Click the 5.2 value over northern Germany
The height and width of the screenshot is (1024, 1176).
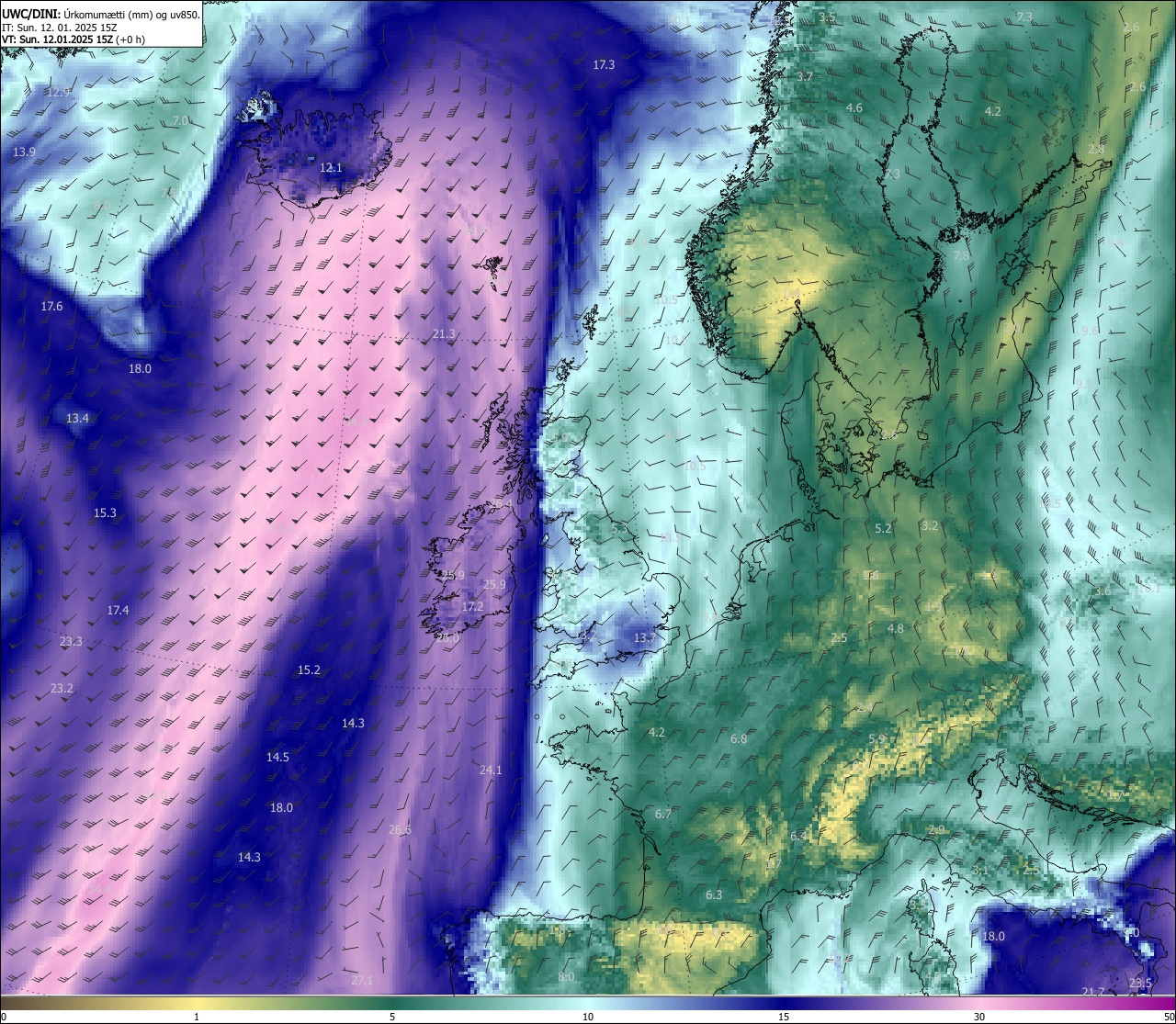[x=883, y=528]
